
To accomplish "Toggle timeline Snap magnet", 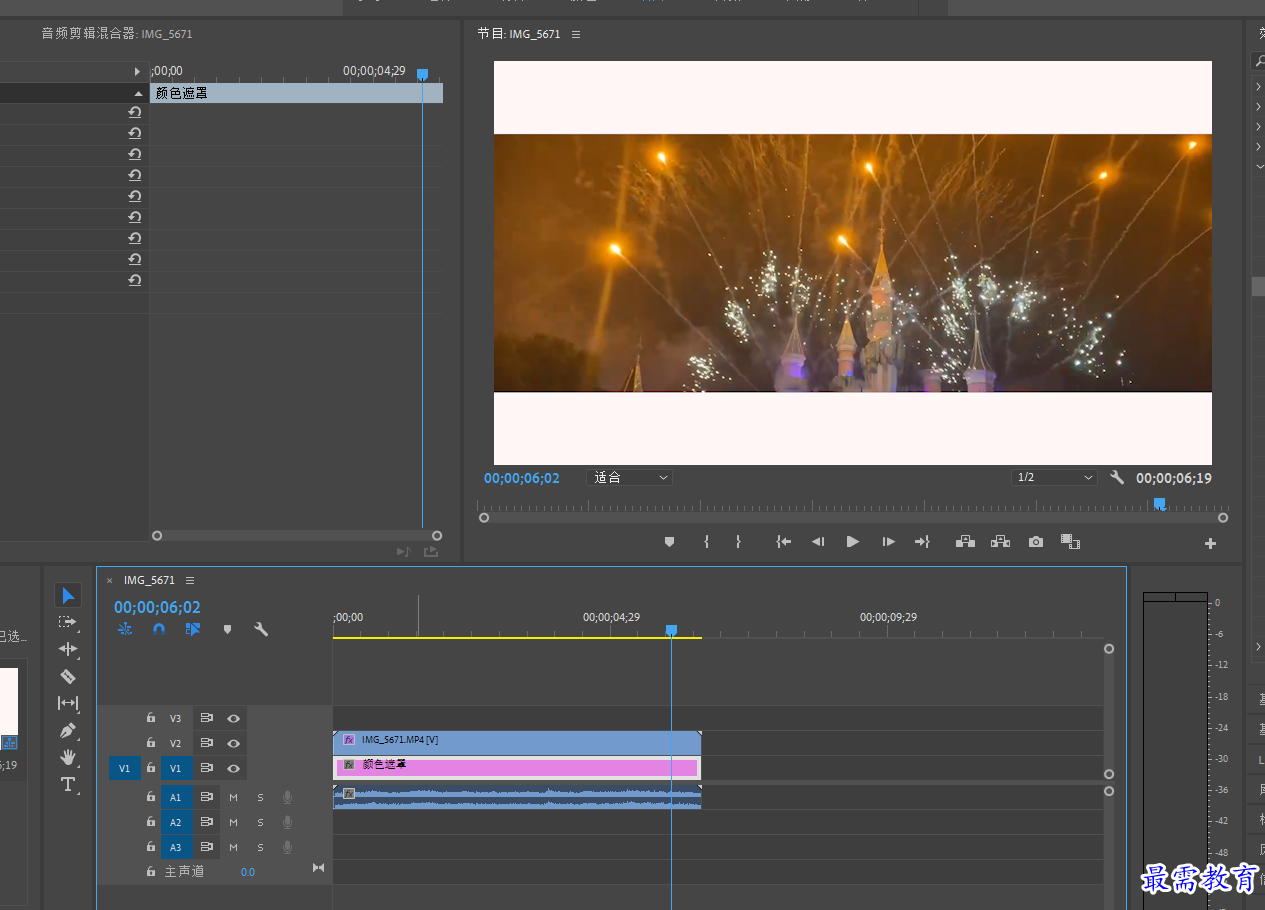I will [159, 629].
